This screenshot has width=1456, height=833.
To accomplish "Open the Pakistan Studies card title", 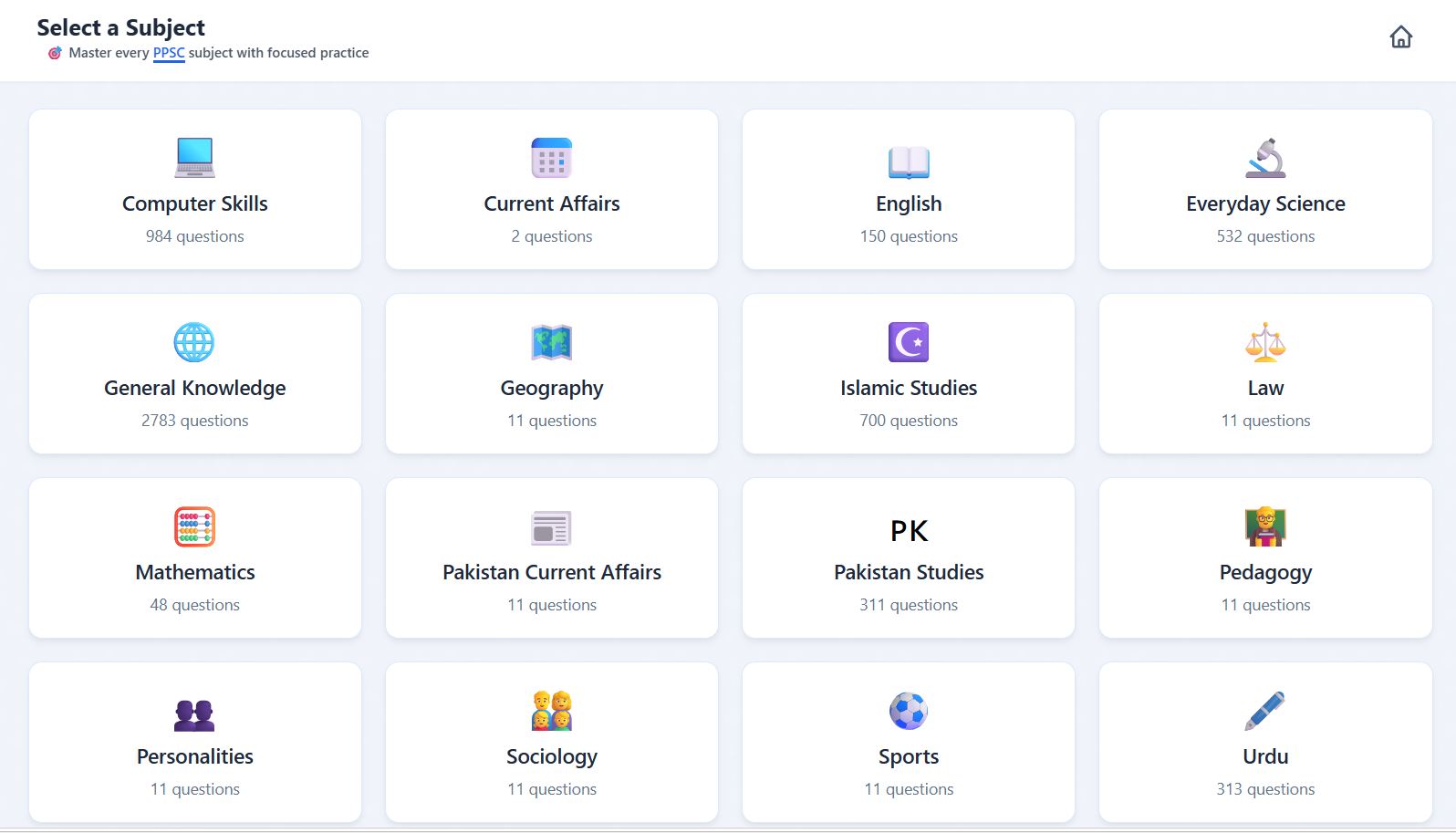I will (x=909, y=572).
